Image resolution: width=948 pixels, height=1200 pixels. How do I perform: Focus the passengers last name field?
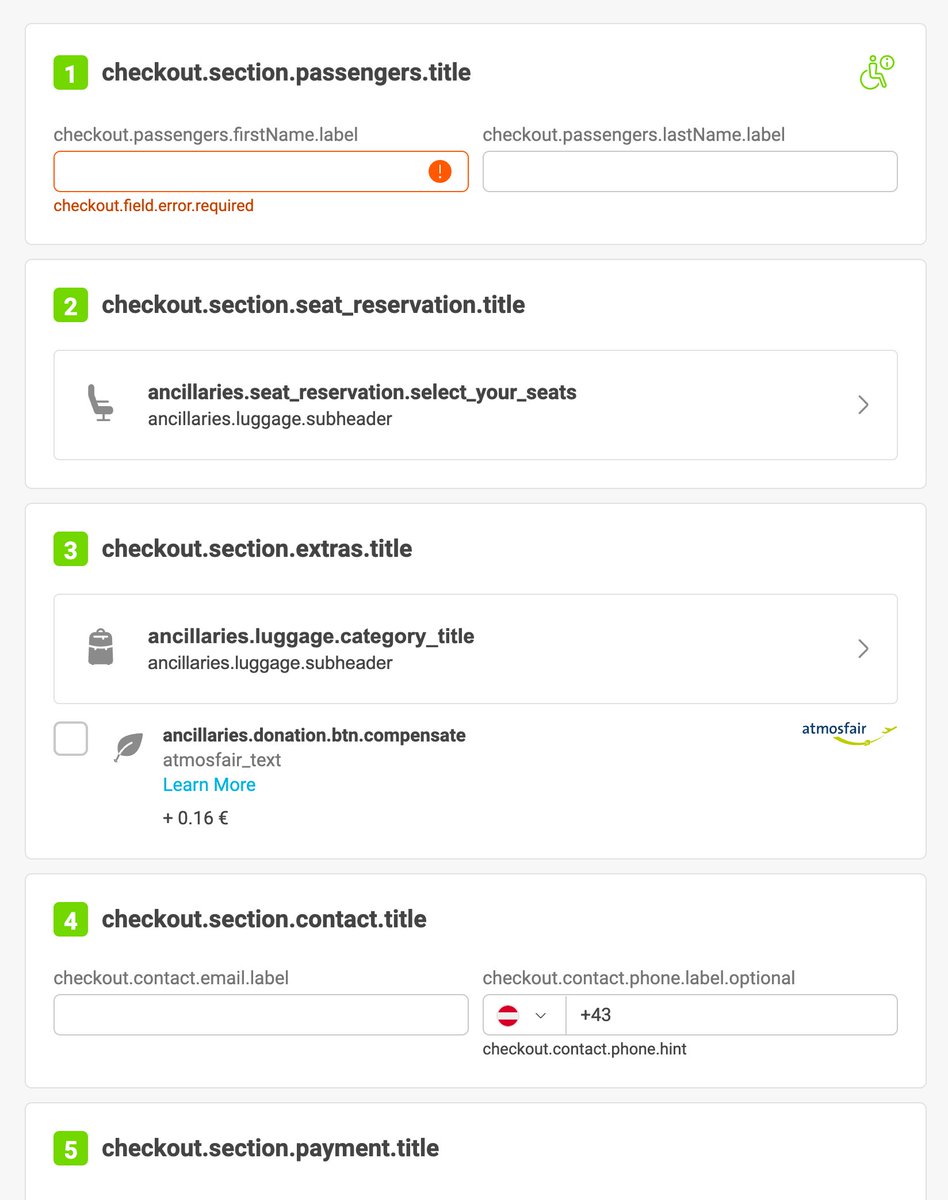690,171
